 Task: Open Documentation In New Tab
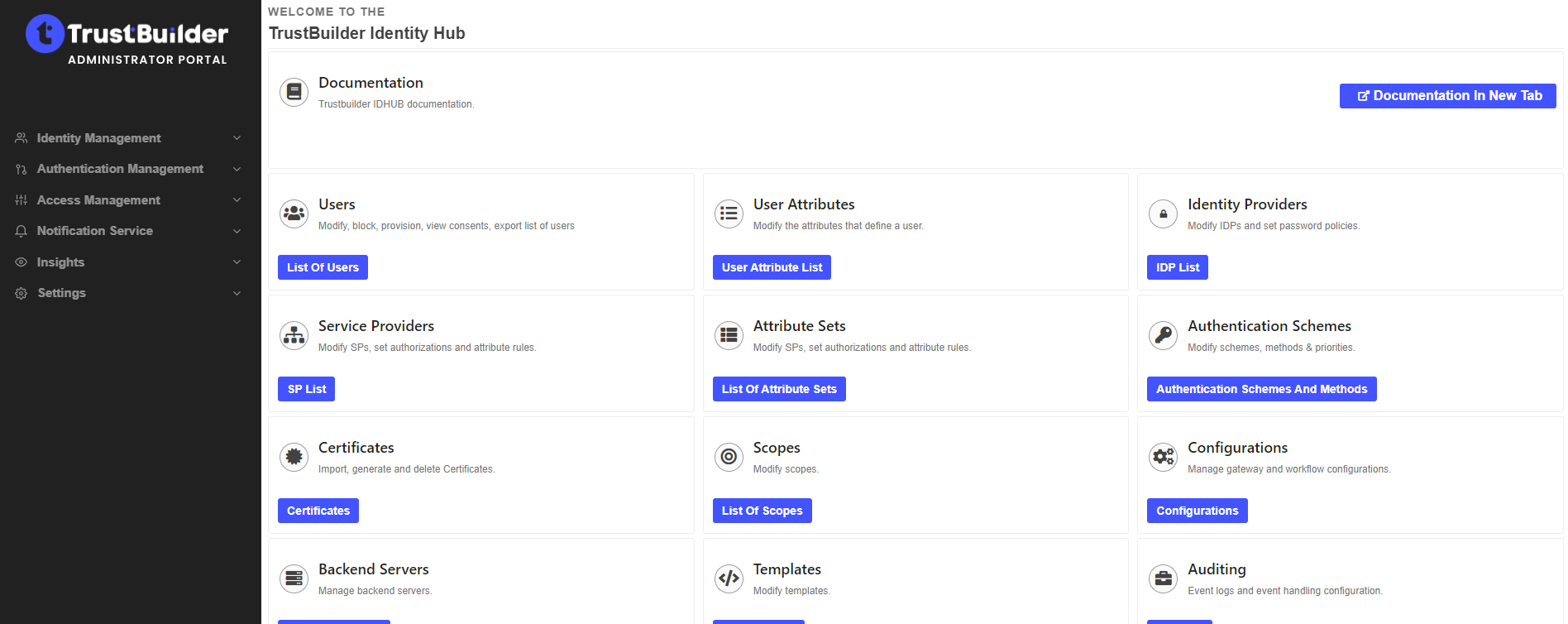tap(1447, 96)
